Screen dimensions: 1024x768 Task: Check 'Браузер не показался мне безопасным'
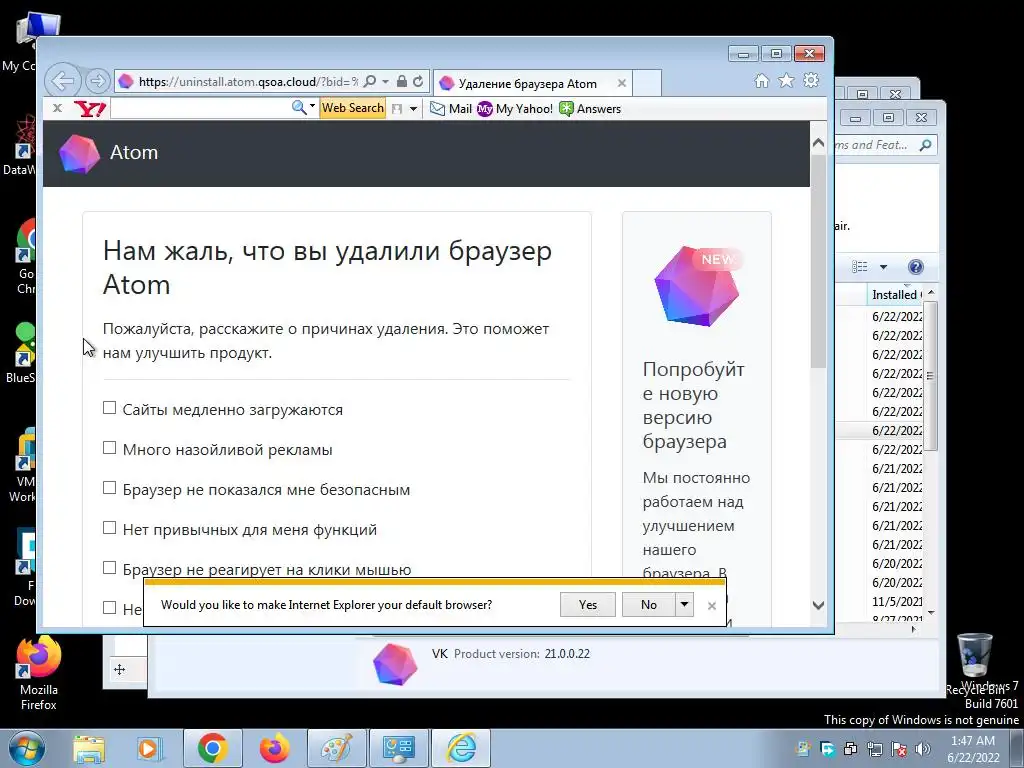click(110, 488)
